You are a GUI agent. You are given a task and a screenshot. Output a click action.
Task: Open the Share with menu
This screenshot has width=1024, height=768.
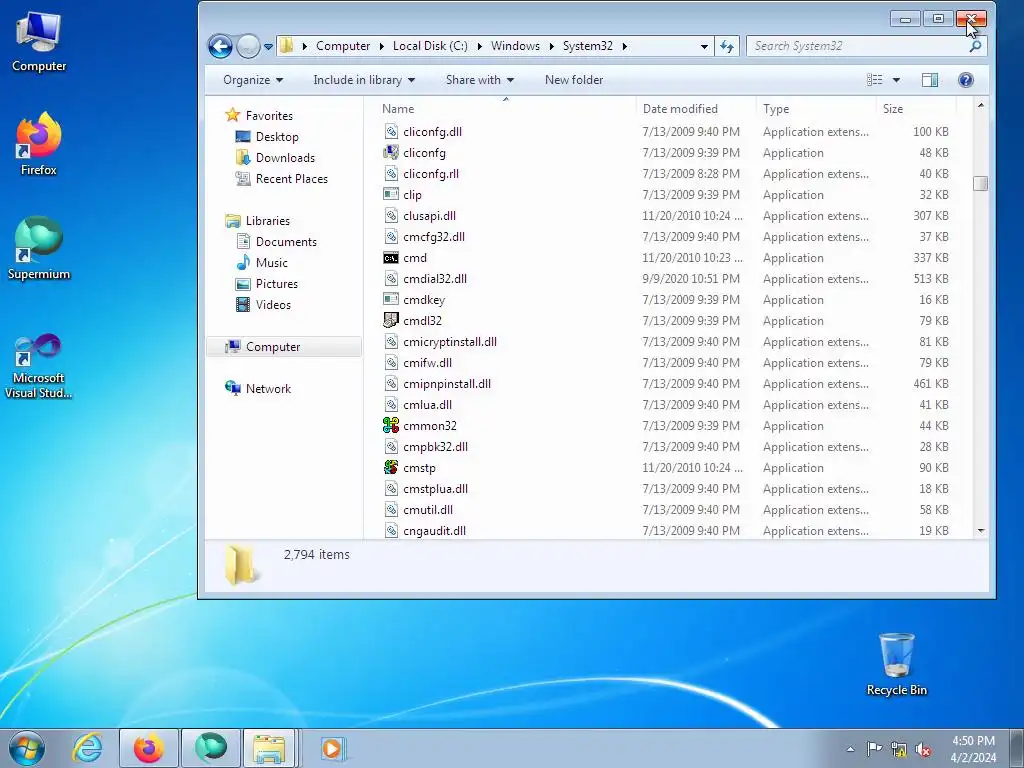(479, 80)
